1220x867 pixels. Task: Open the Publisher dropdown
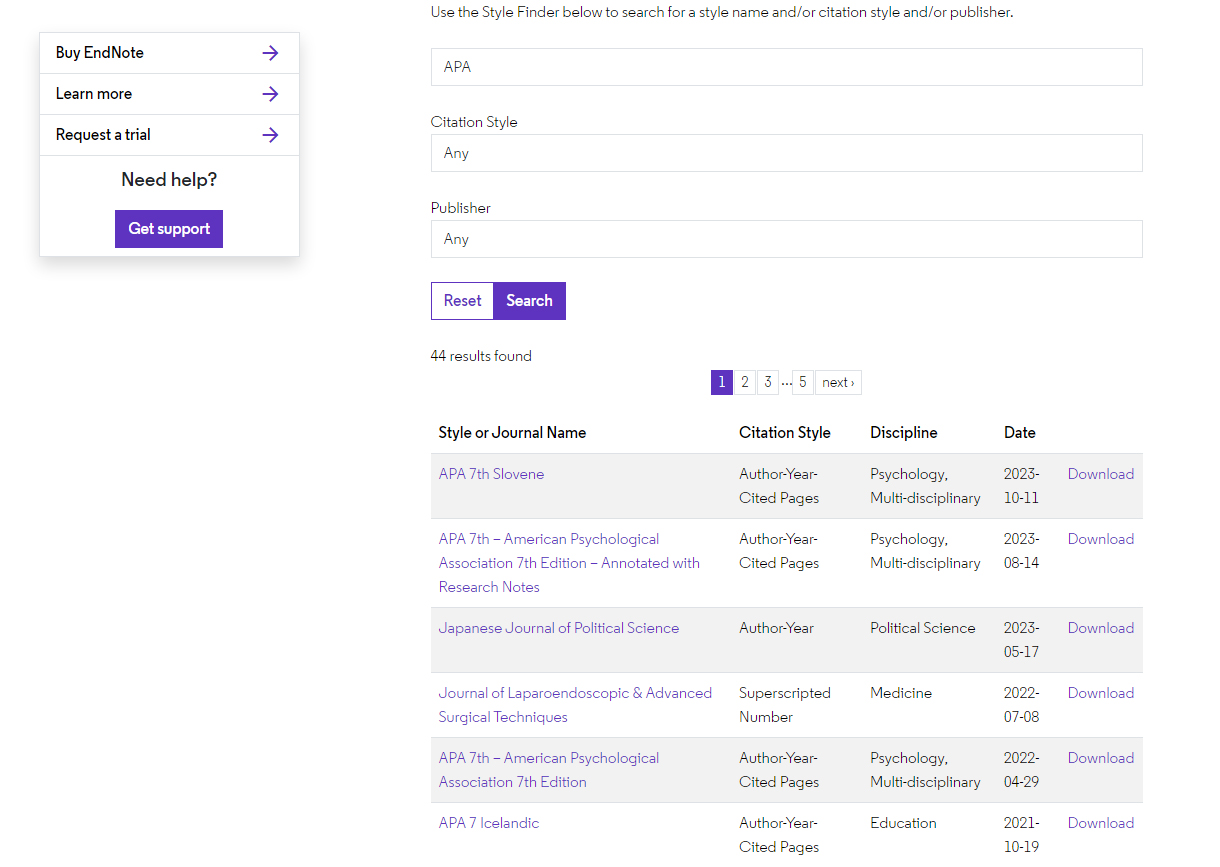tap(786, 239)
